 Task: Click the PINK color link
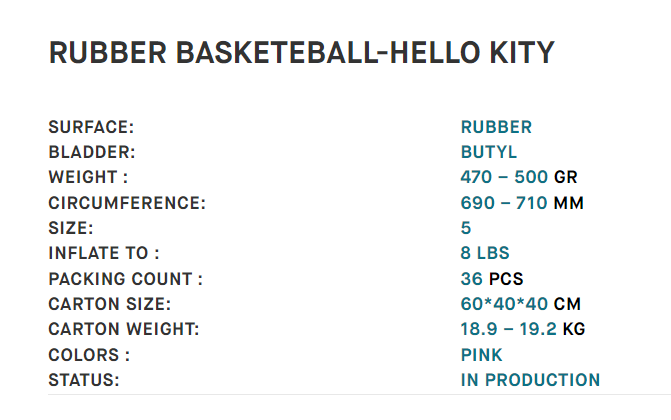[481, 355]
